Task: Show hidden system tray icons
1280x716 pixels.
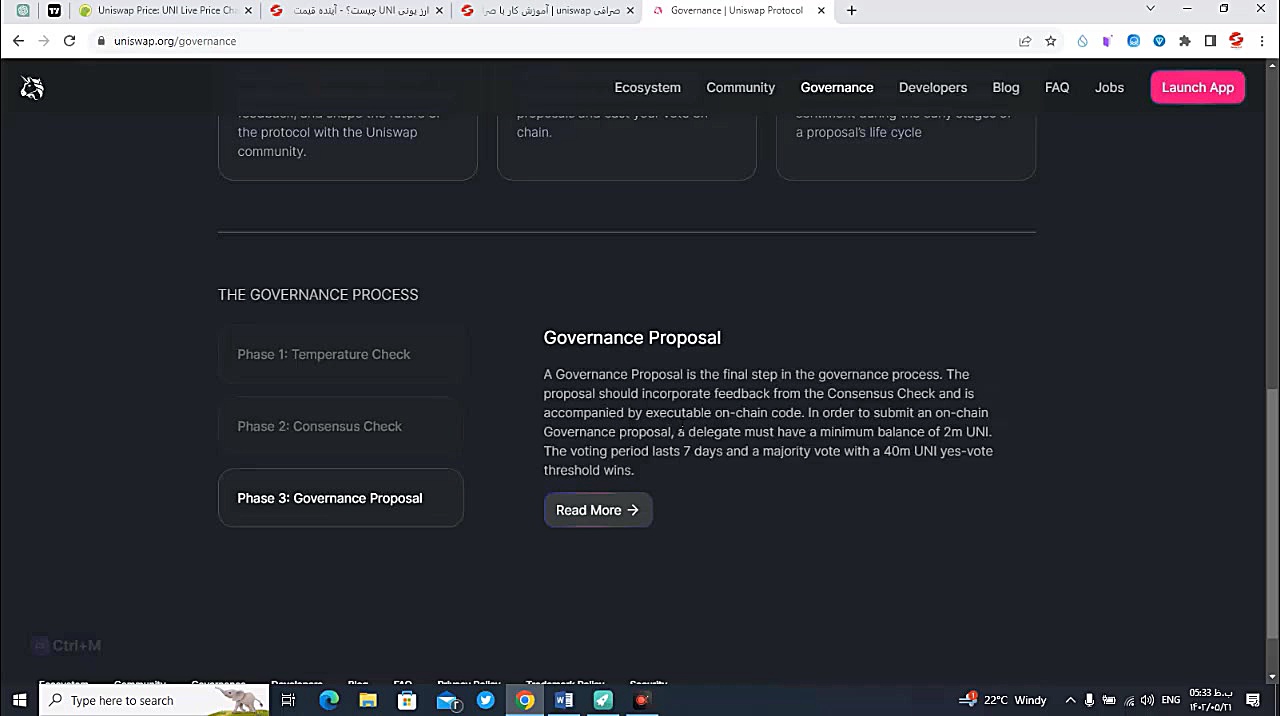Action: 1070,700
